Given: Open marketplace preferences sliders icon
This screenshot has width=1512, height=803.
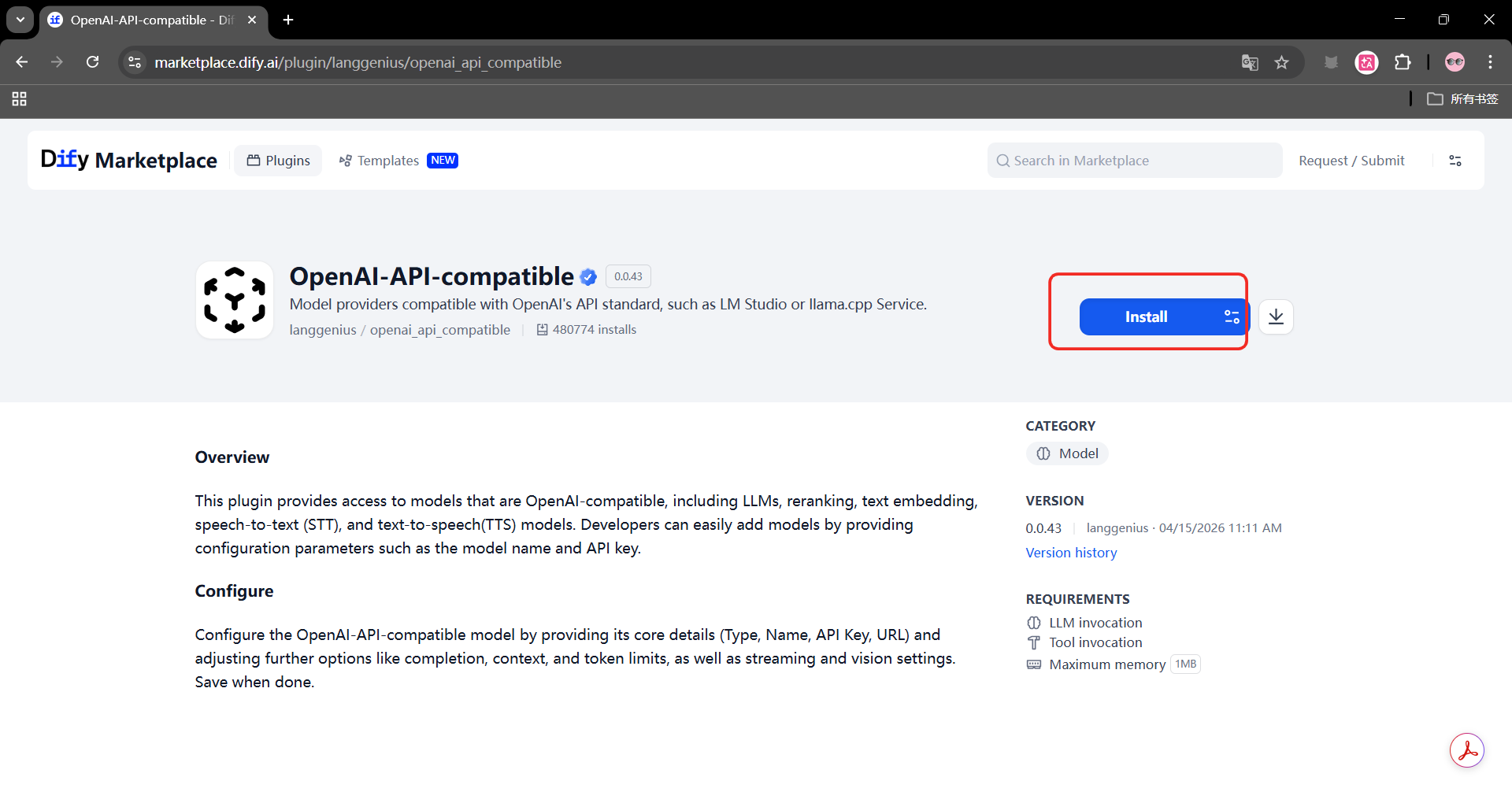Looking at the screenshot, I should tap(1455, 161).
